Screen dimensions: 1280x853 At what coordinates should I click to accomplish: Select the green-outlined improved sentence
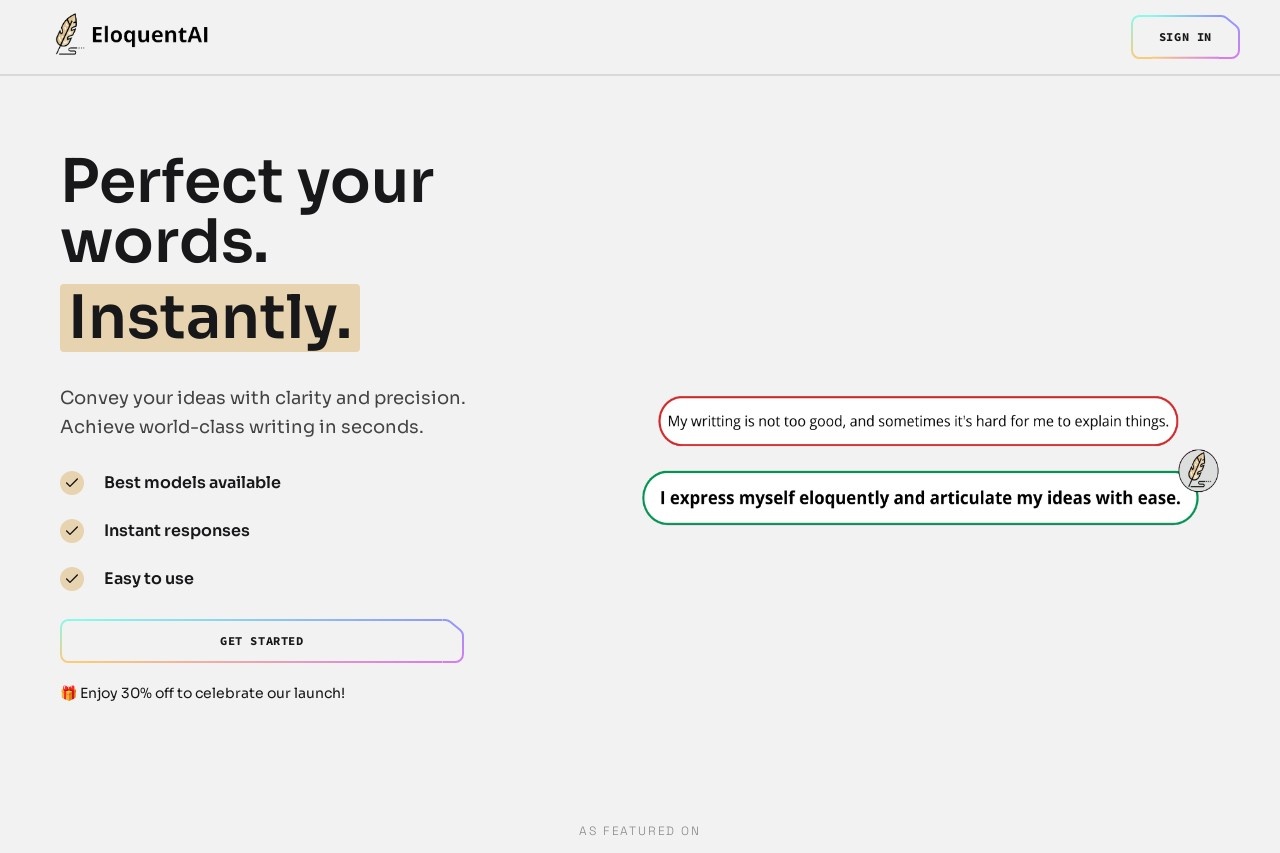coord(920,498)
